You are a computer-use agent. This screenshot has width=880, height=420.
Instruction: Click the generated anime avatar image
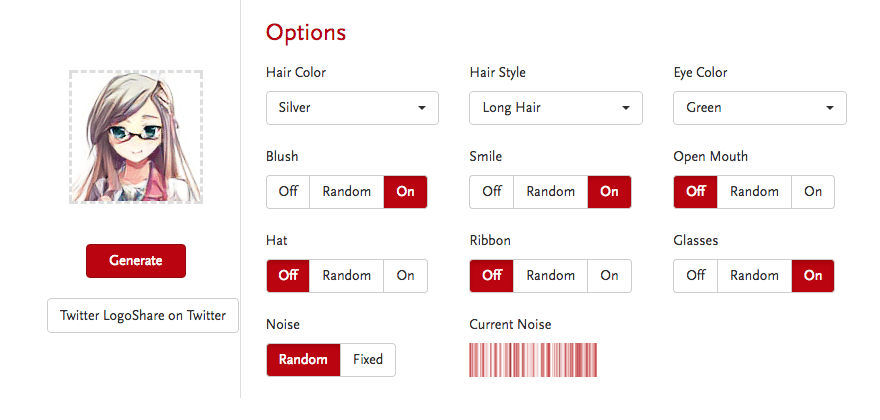(x=136, y=137)
